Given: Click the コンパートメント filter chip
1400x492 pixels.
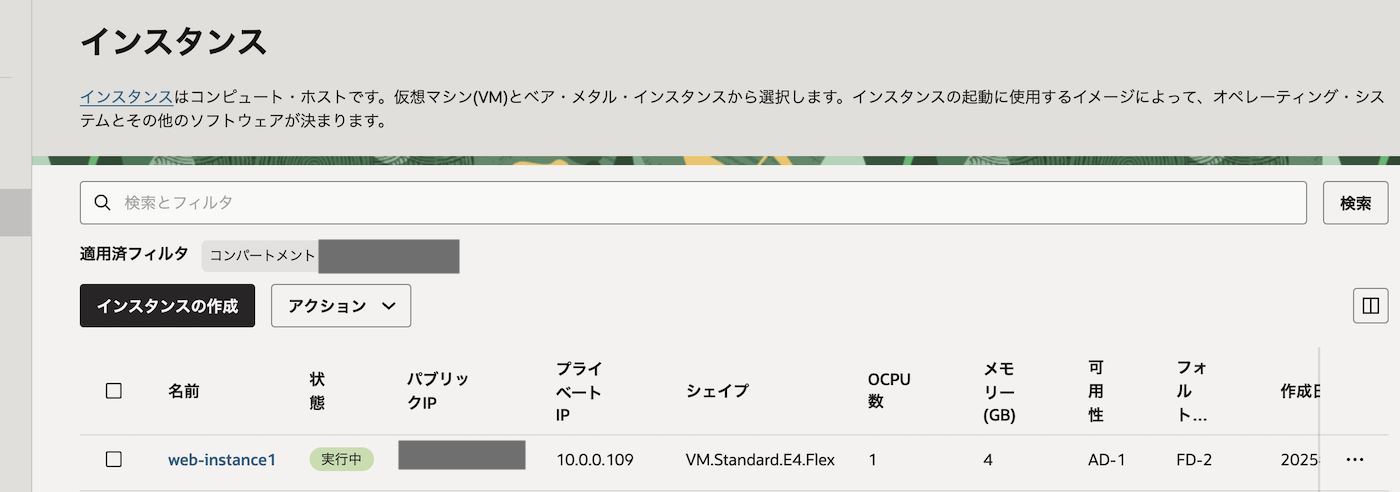Looking at the screenshot, I should click(330, 256).
